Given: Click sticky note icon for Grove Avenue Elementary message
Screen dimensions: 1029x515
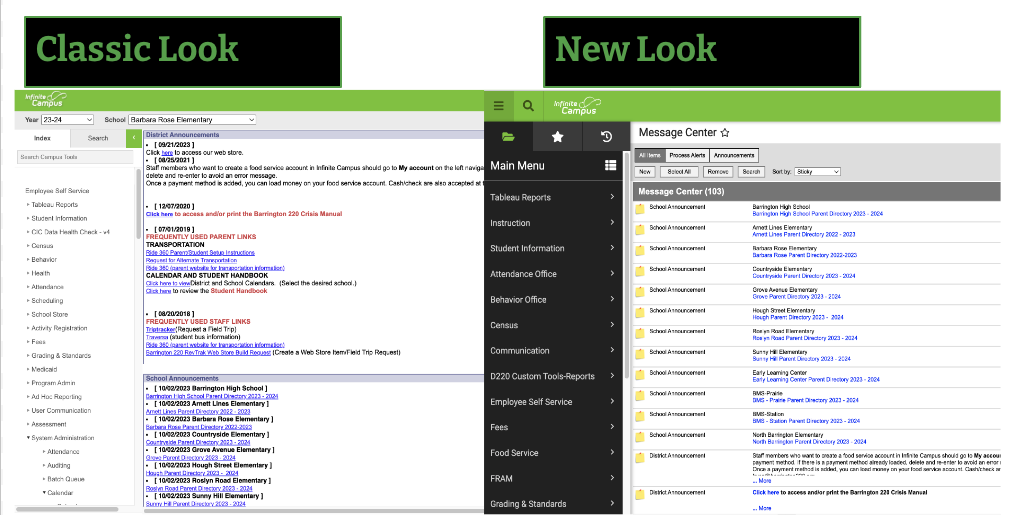Looking at the screenshot, I should tap(640, 292).
